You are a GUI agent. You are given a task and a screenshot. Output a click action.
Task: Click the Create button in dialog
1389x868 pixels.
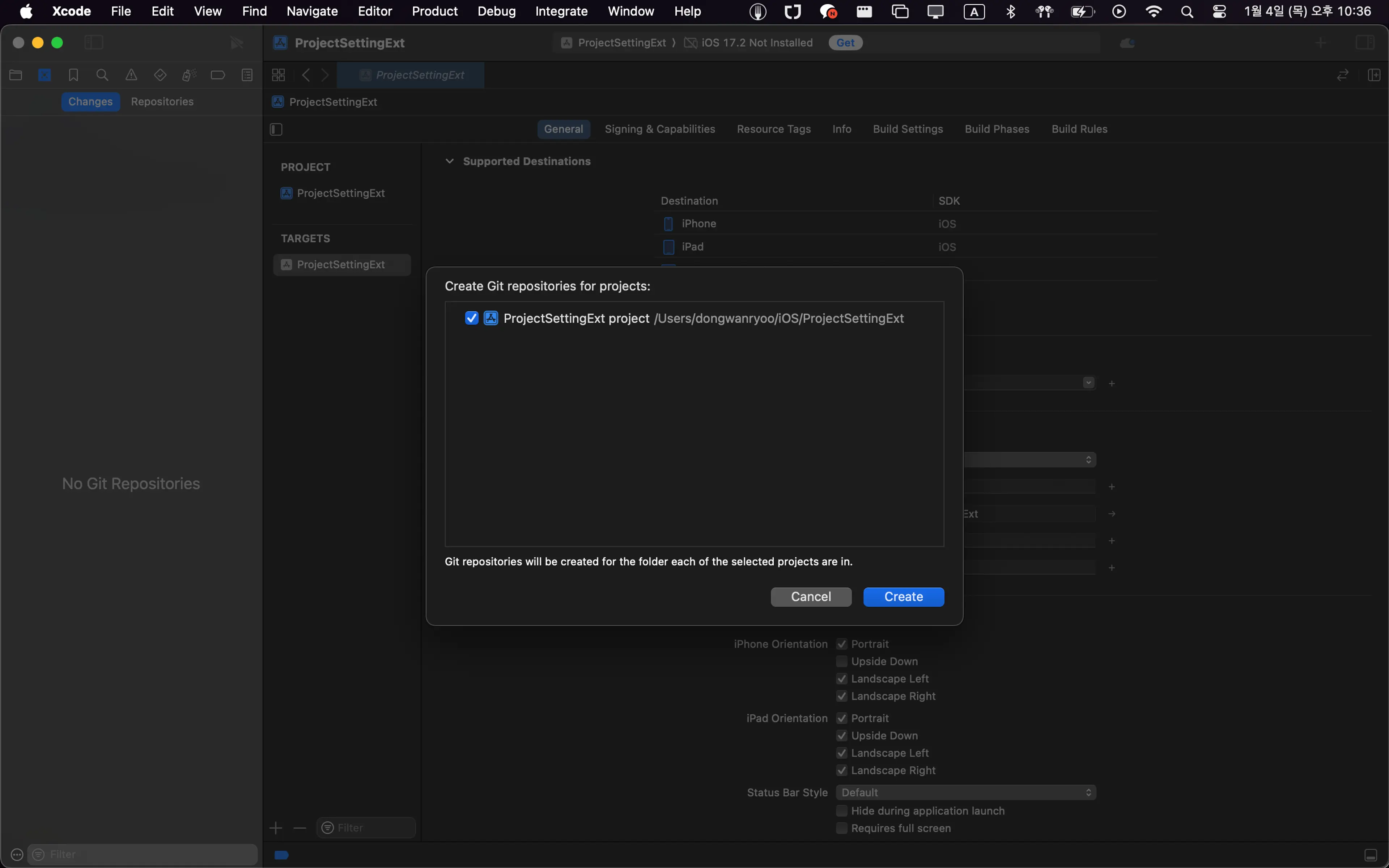tap(904, 597)
